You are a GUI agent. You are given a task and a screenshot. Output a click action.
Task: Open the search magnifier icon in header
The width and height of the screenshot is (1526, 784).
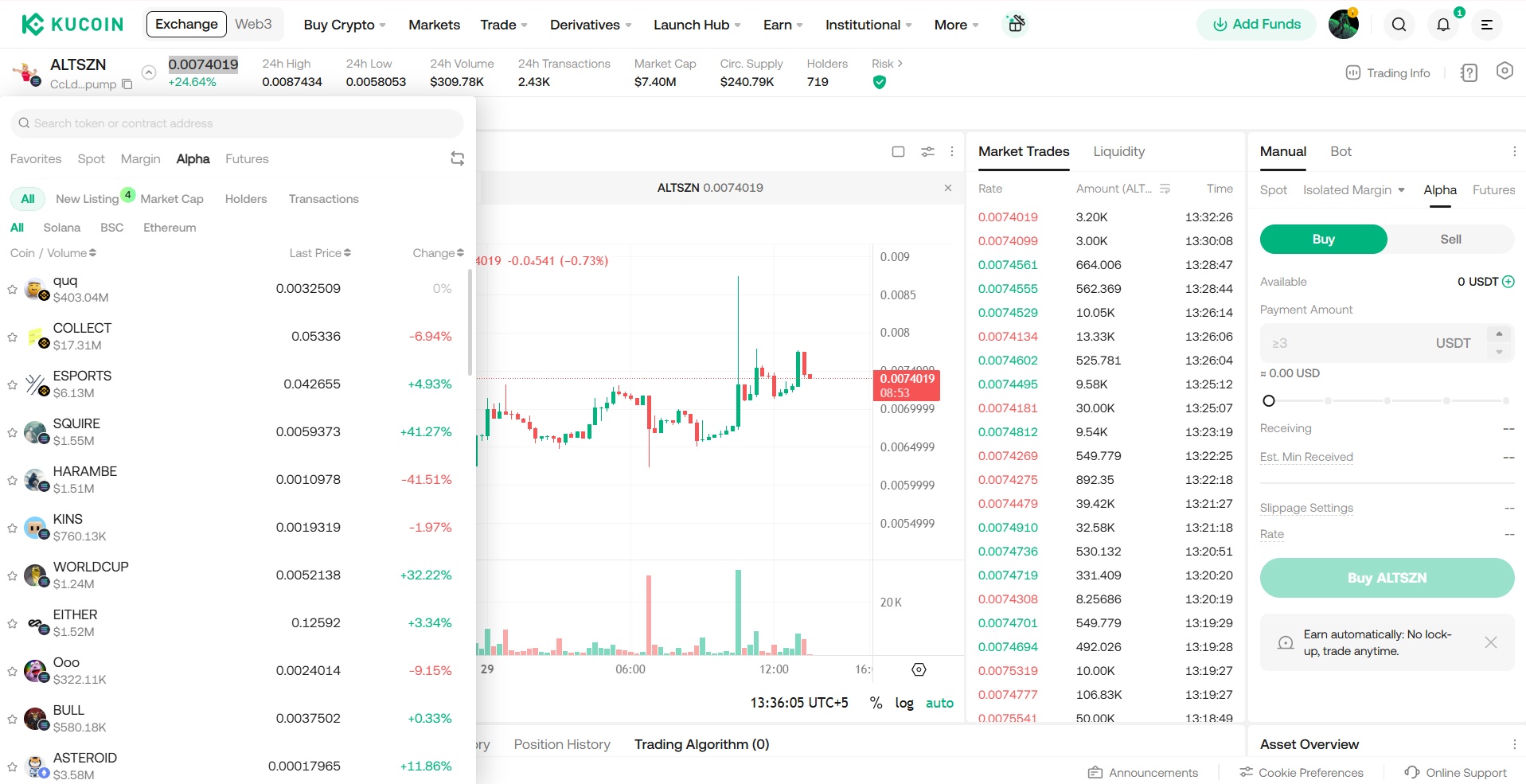coord(1399,25)
